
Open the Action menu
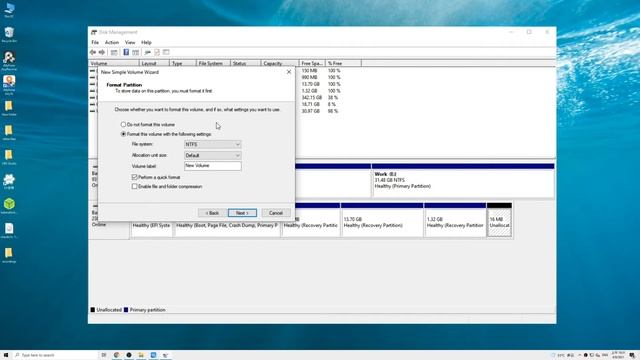112,42
